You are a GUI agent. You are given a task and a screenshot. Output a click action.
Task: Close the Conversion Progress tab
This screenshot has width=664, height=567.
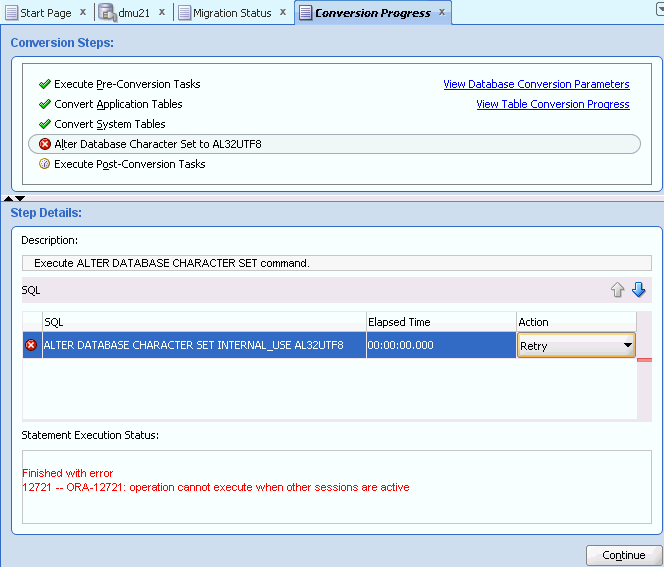(442, 12)
